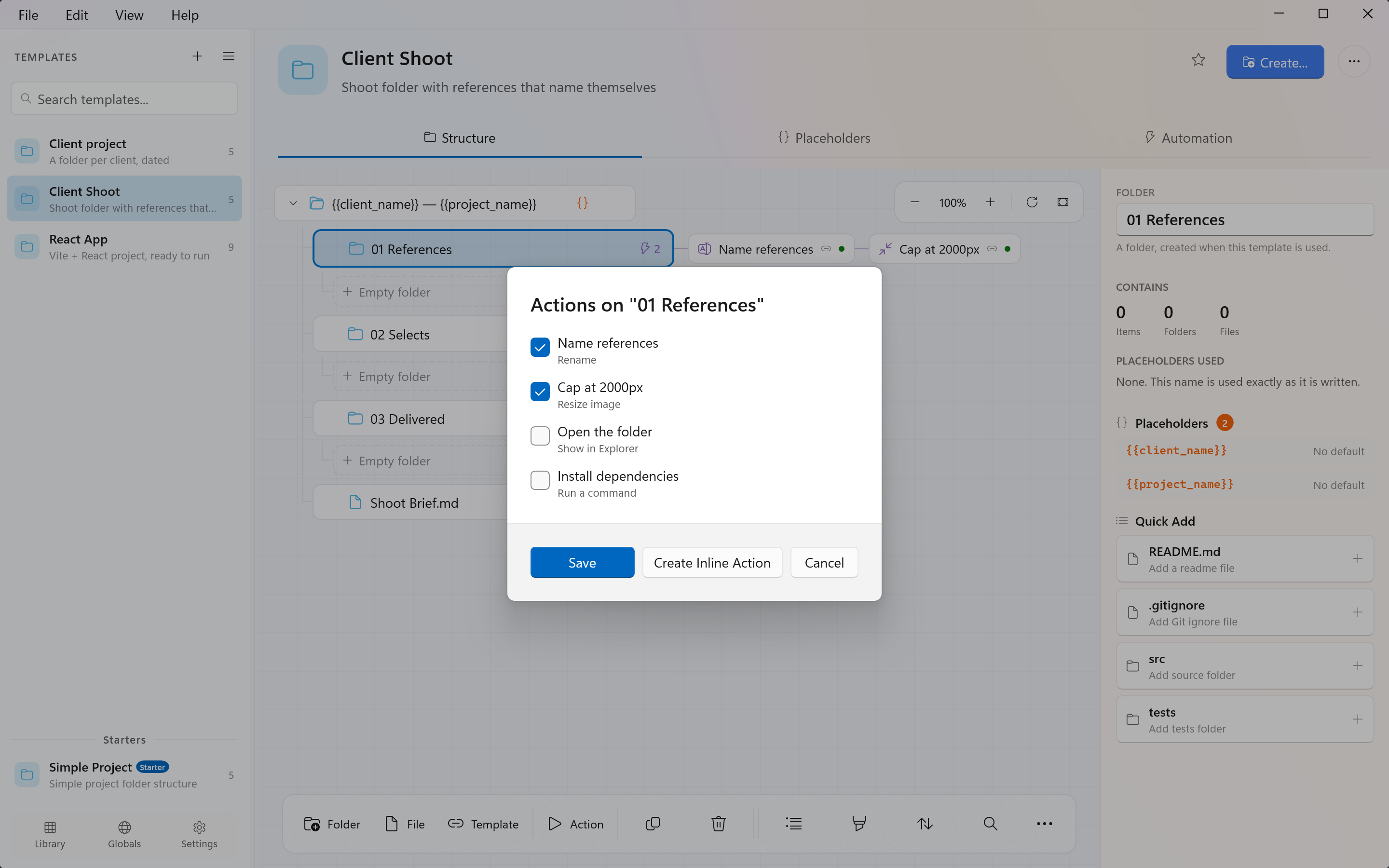
Task: Click the search magnifier in bottom toolbar
Action: click(990, 824)
